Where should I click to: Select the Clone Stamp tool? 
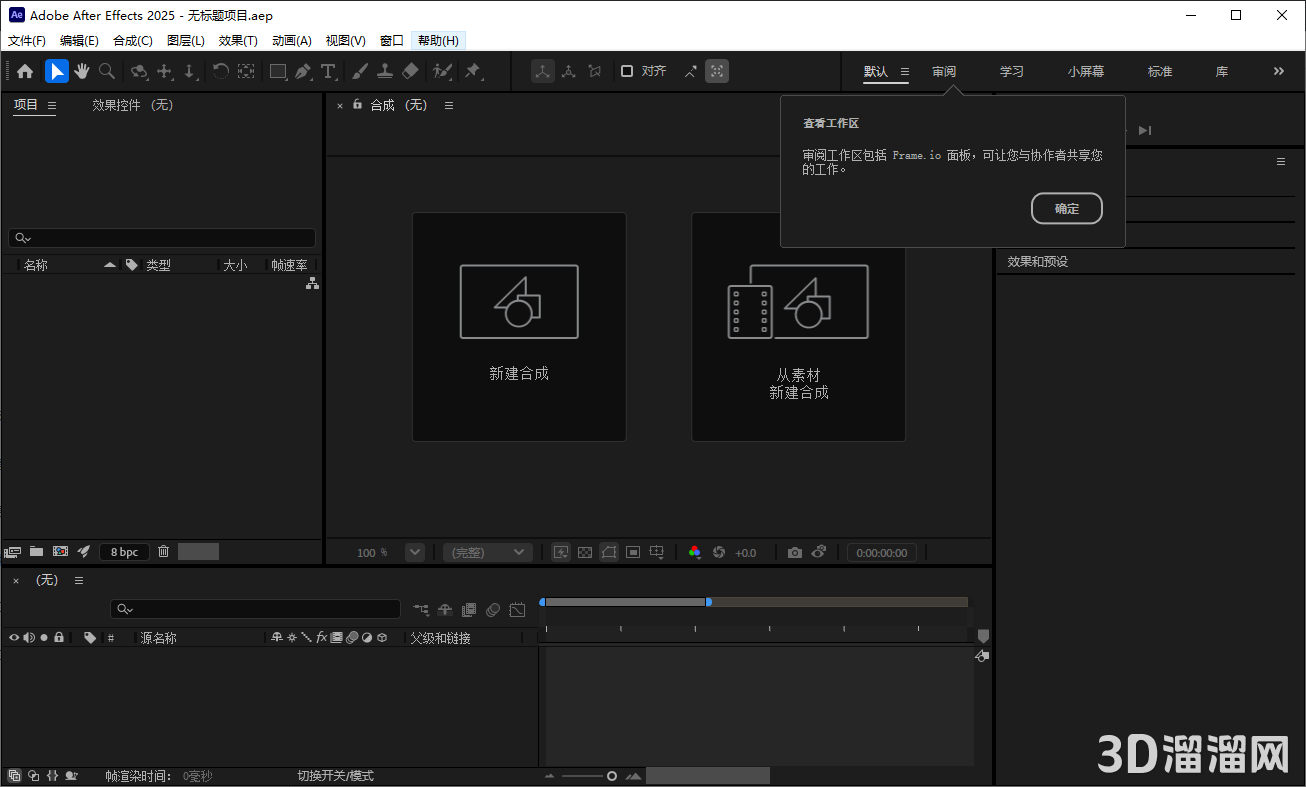click(x=386, y=71)
